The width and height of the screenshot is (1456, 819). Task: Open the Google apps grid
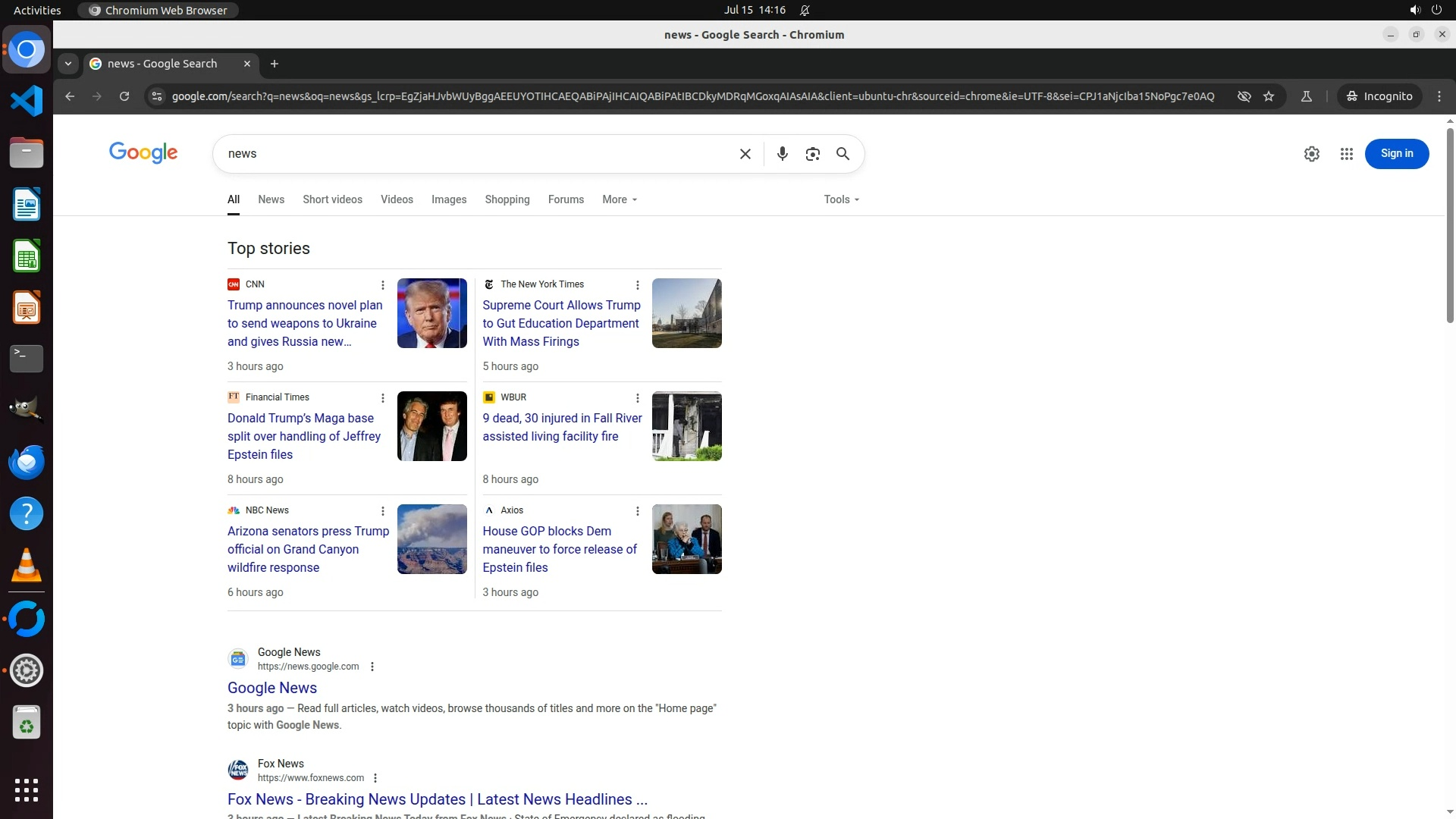pos(1346,154)
